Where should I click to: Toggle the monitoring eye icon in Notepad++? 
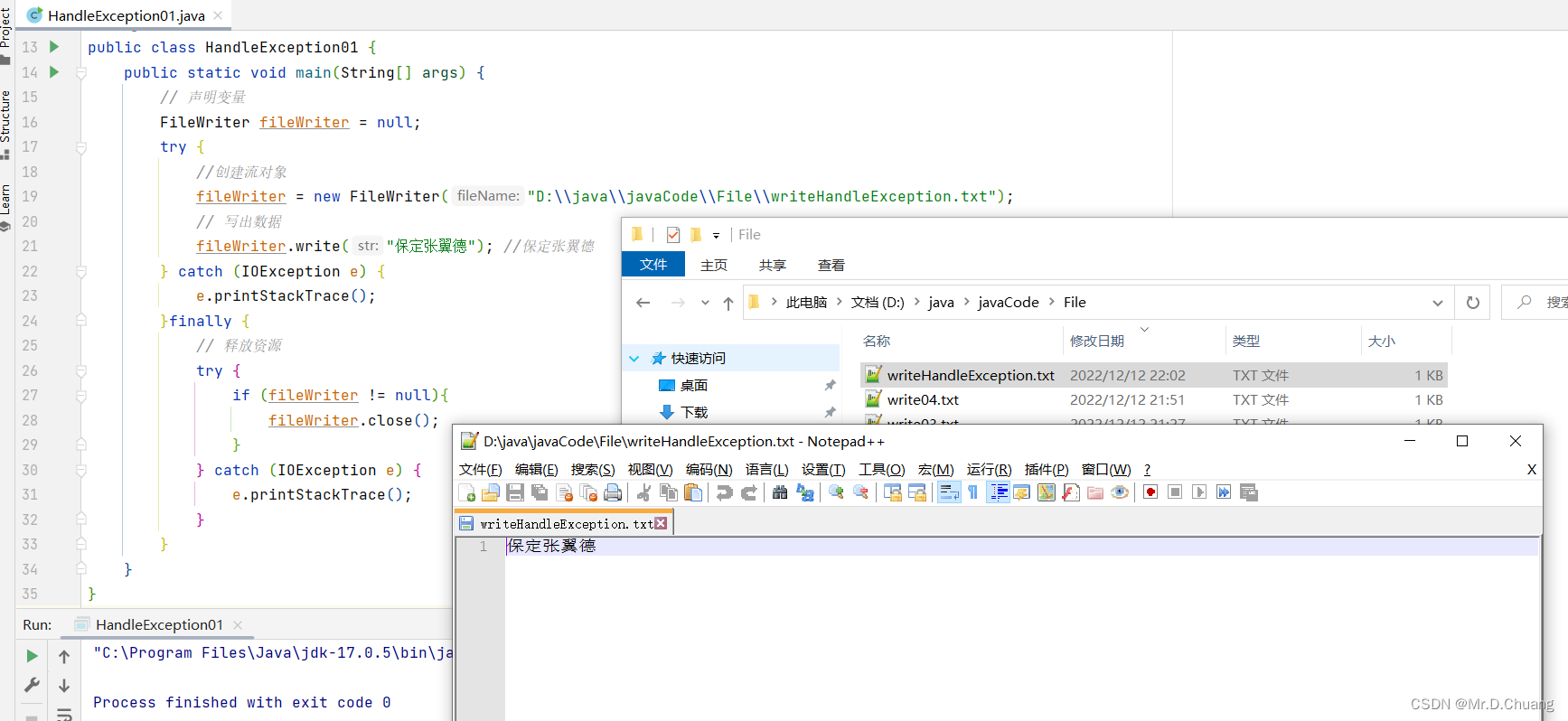(x=1120, y=492)
